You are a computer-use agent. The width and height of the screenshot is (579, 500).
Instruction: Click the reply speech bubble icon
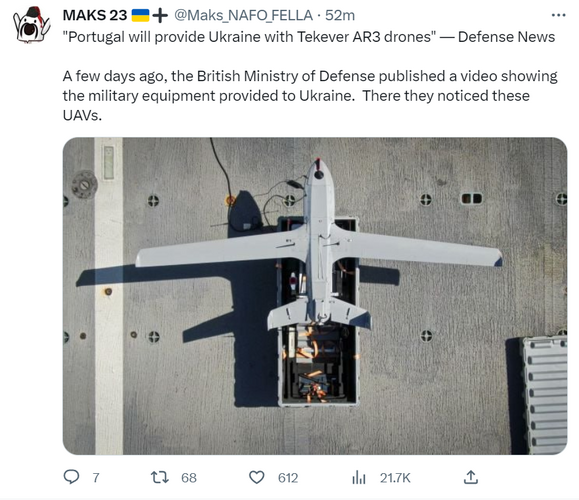click(71, 477)
